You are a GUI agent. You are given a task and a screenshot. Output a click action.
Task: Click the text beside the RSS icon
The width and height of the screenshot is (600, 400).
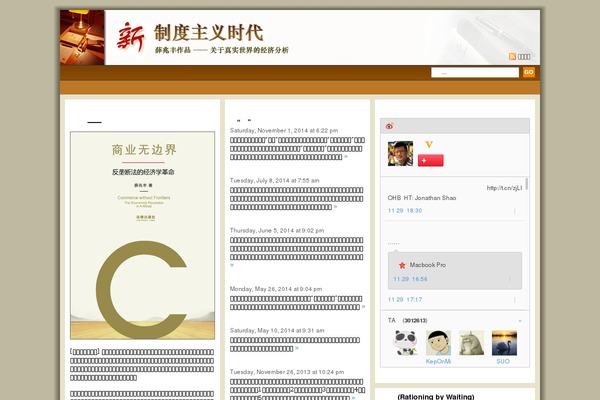524,57
